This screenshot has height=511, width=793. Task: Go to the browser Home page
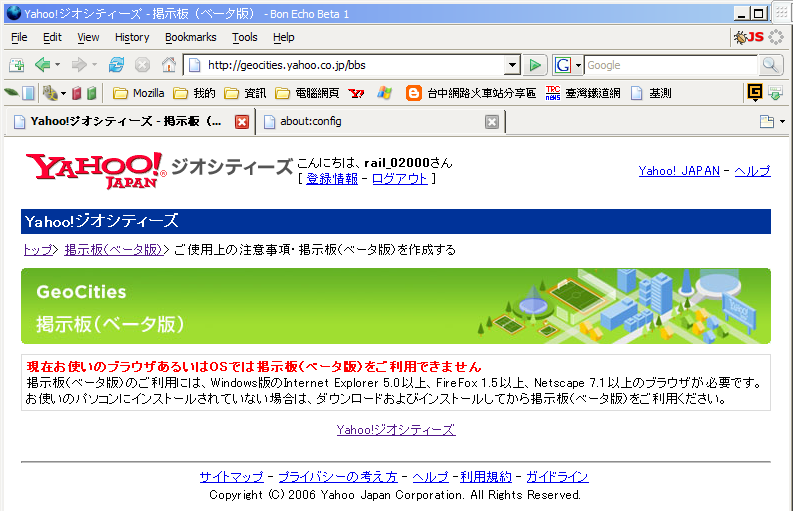168,65
